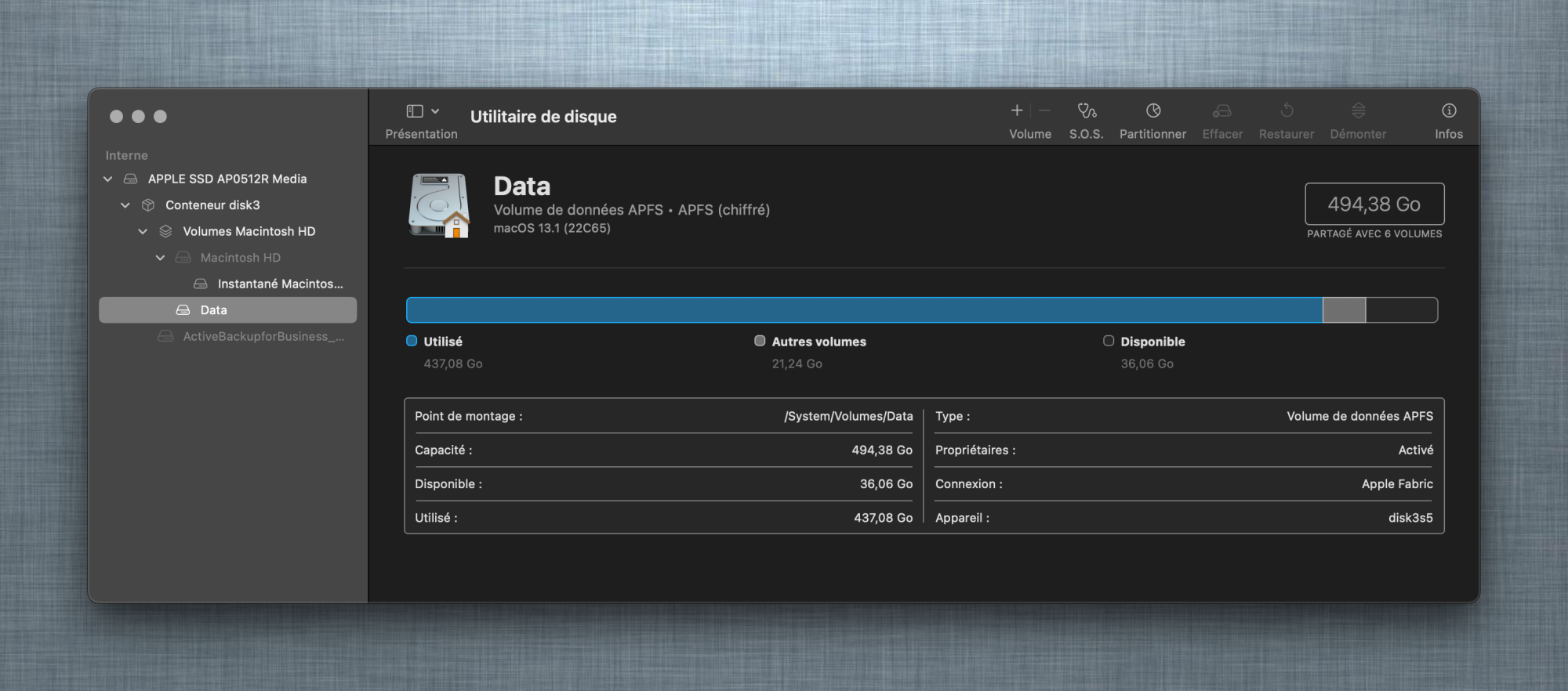Click the disk icon beside ActiveBackupforBusiness

(165, 336)
